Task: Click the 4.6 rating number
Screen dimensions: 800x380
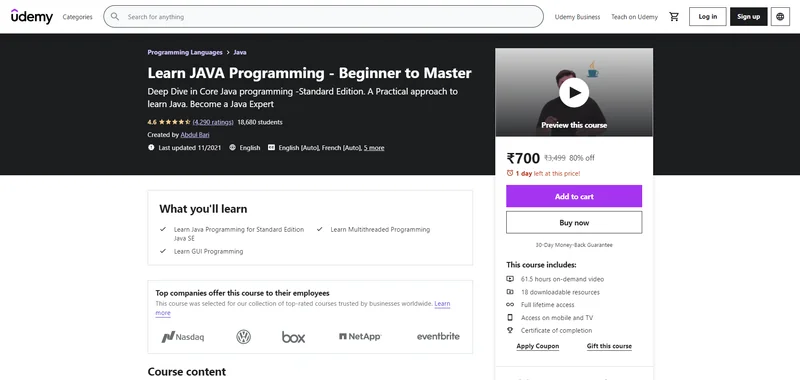Action: (152, 122)
